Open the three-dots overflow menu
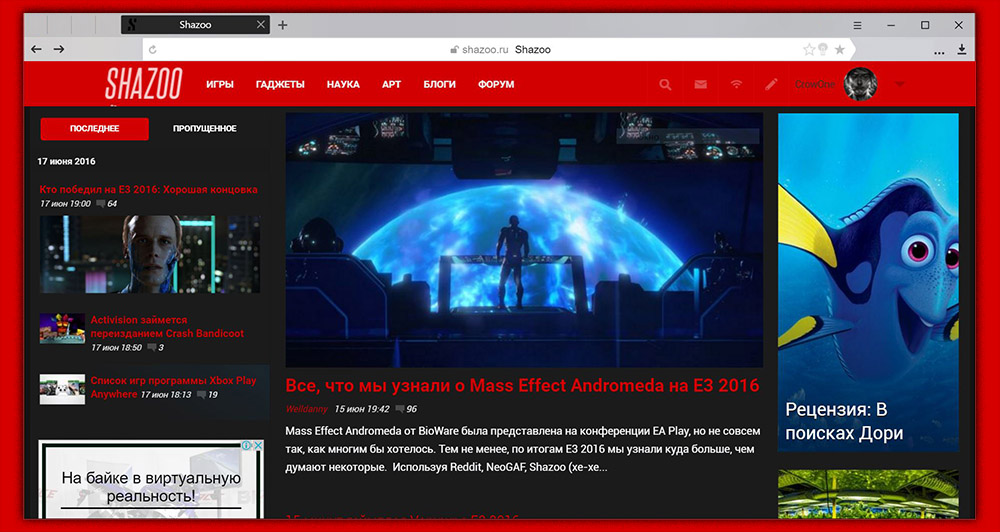 (939, 51)
